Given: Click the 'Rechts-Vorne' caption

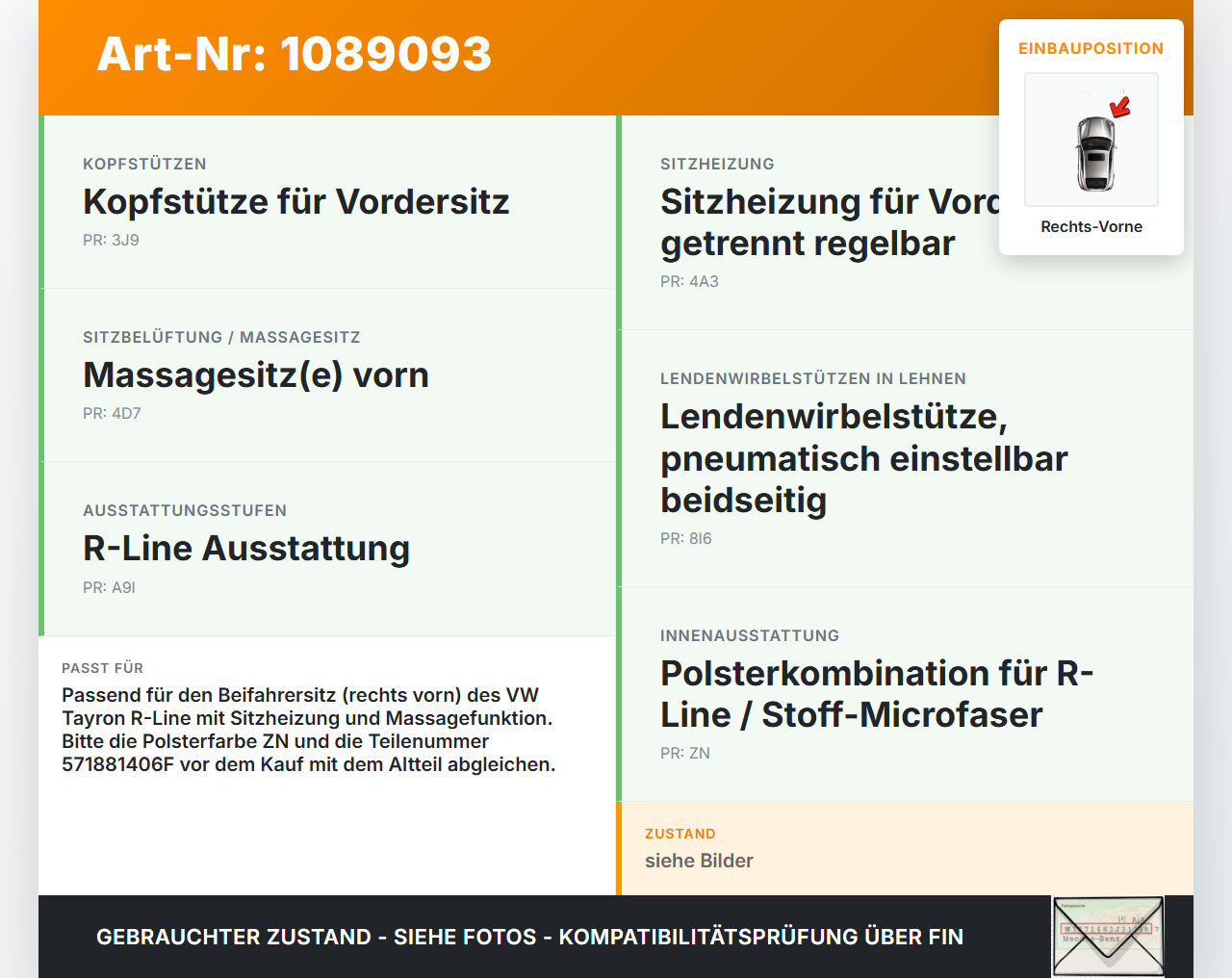Looking at the screenshot, I should pos(1091,226).
